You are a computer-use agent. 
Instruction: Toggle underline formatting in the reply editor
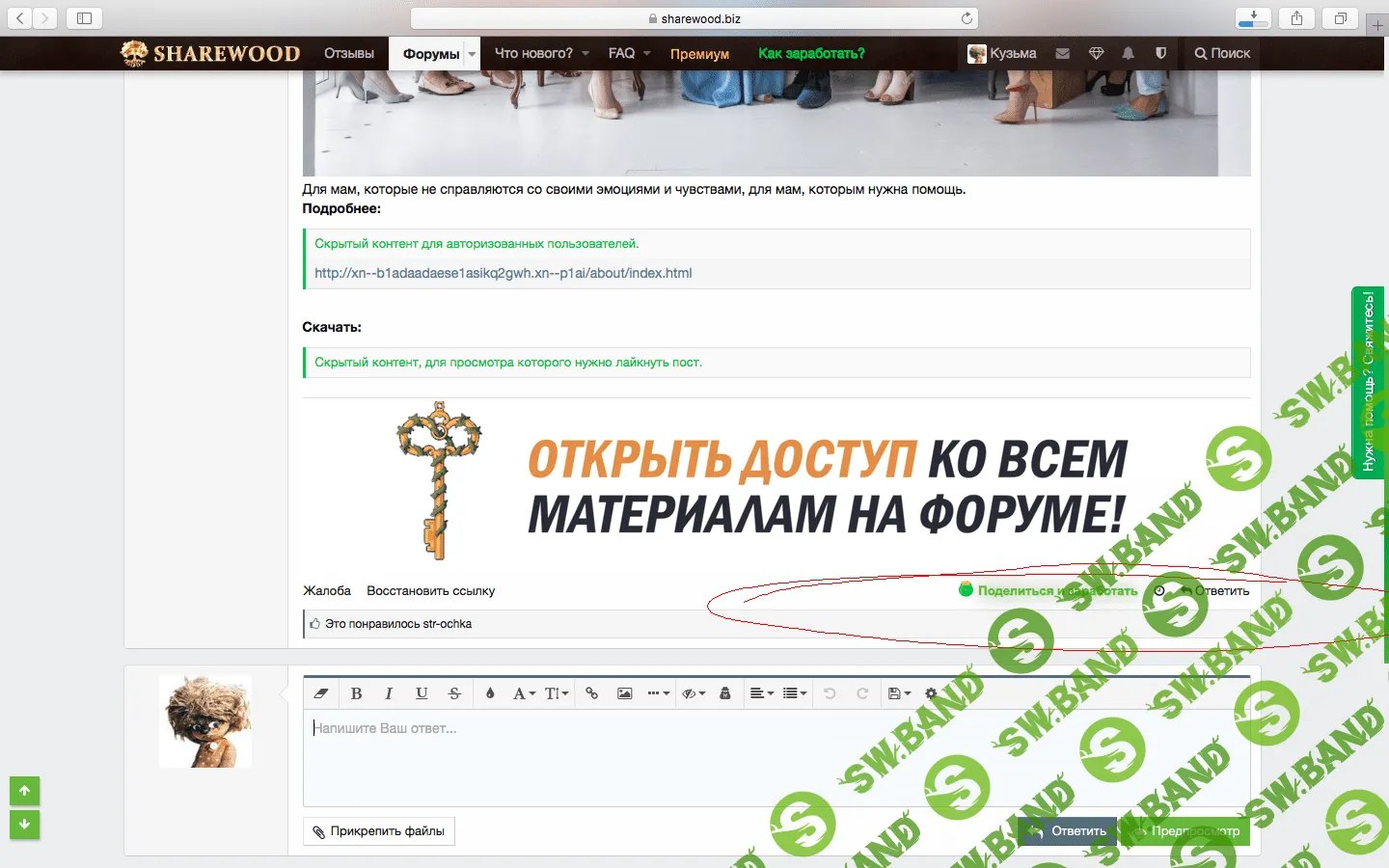click(422, 693)
